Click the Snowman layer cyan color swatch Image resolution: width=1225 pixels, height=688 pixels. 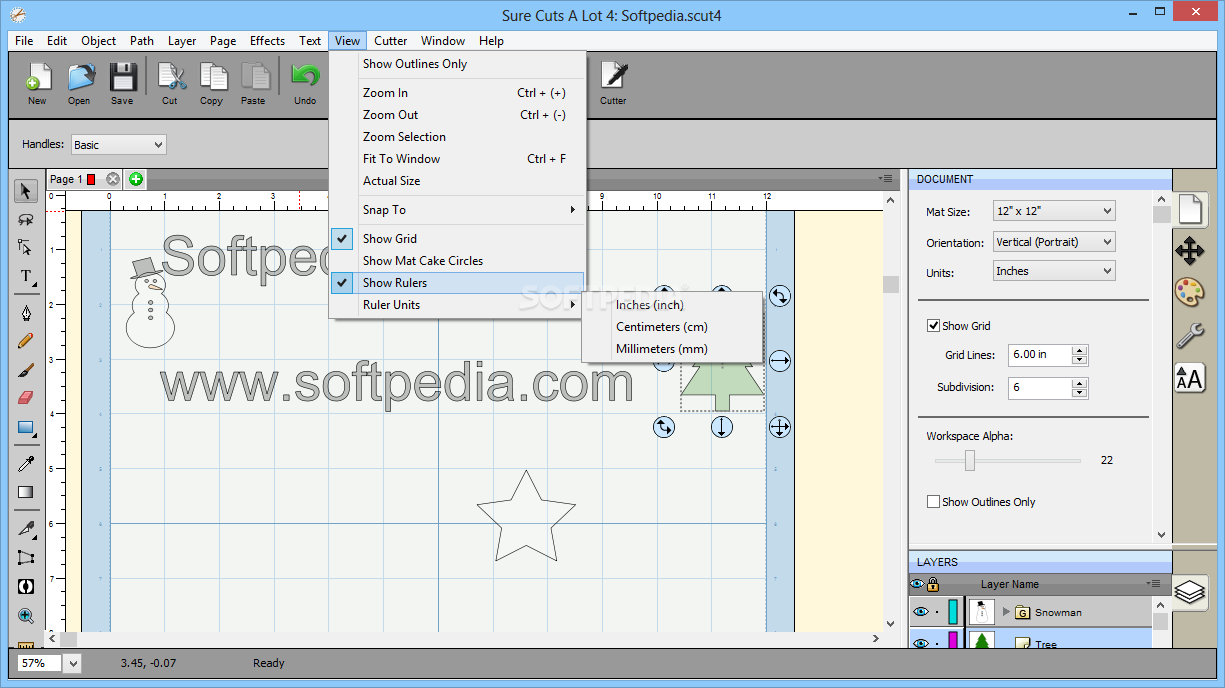tap(953, 612)
